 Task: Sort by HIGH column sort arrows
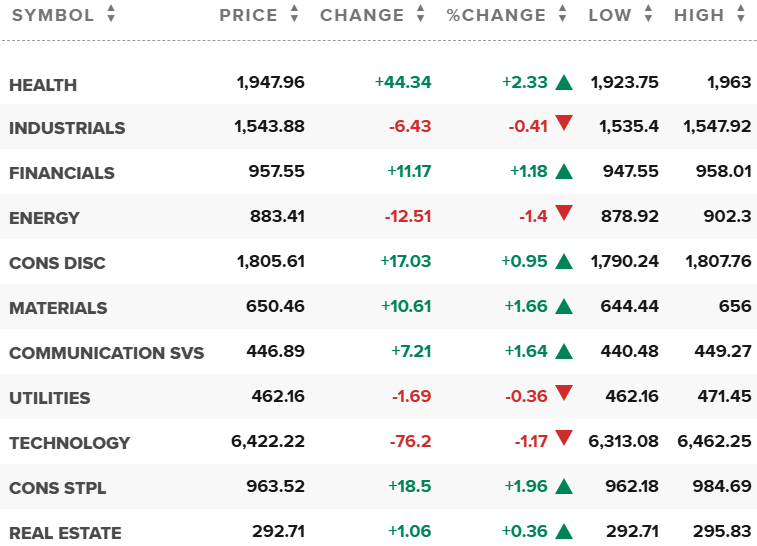pos(741,14)
